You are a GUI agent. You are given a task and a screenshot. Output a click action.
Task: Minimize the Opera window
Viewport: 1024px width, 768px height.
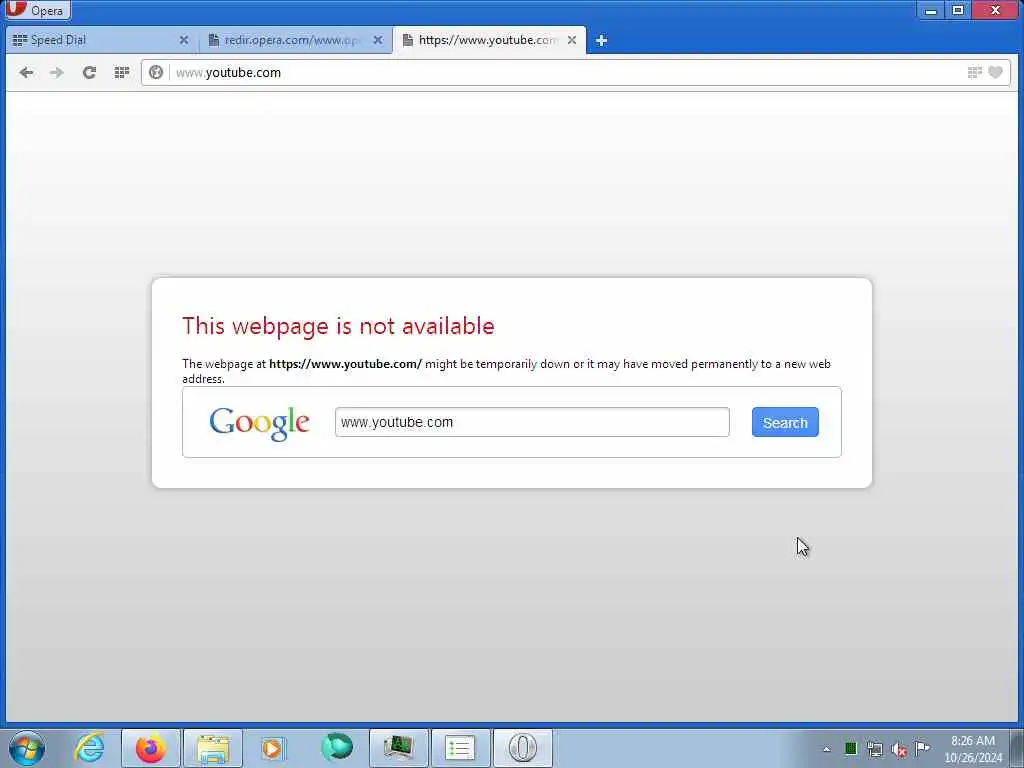pyautogui.click(x=931, y=10)
